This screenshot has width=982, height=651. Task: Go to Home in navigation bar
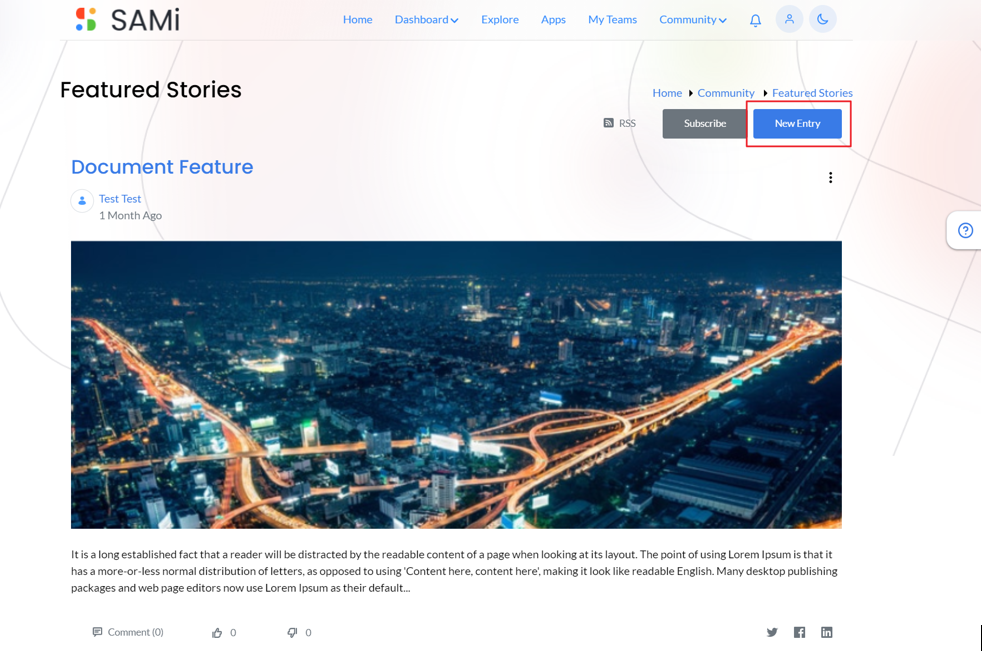pyautogui.click(x=358, y=19)
